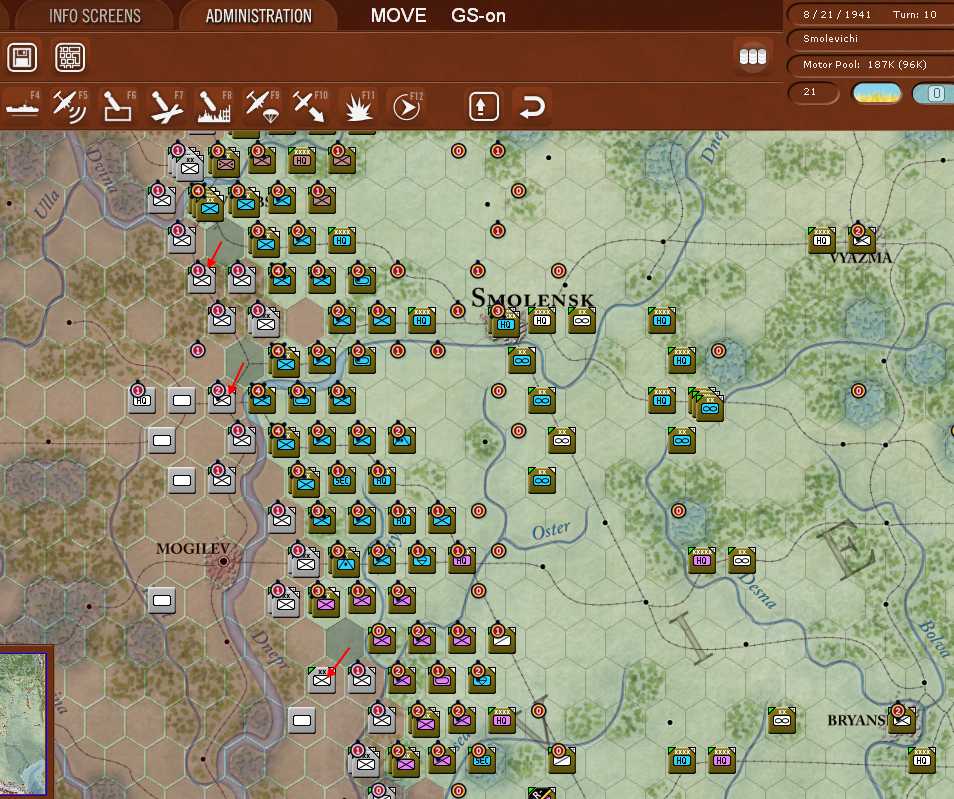Click the field showing 21

pos(813,92)
